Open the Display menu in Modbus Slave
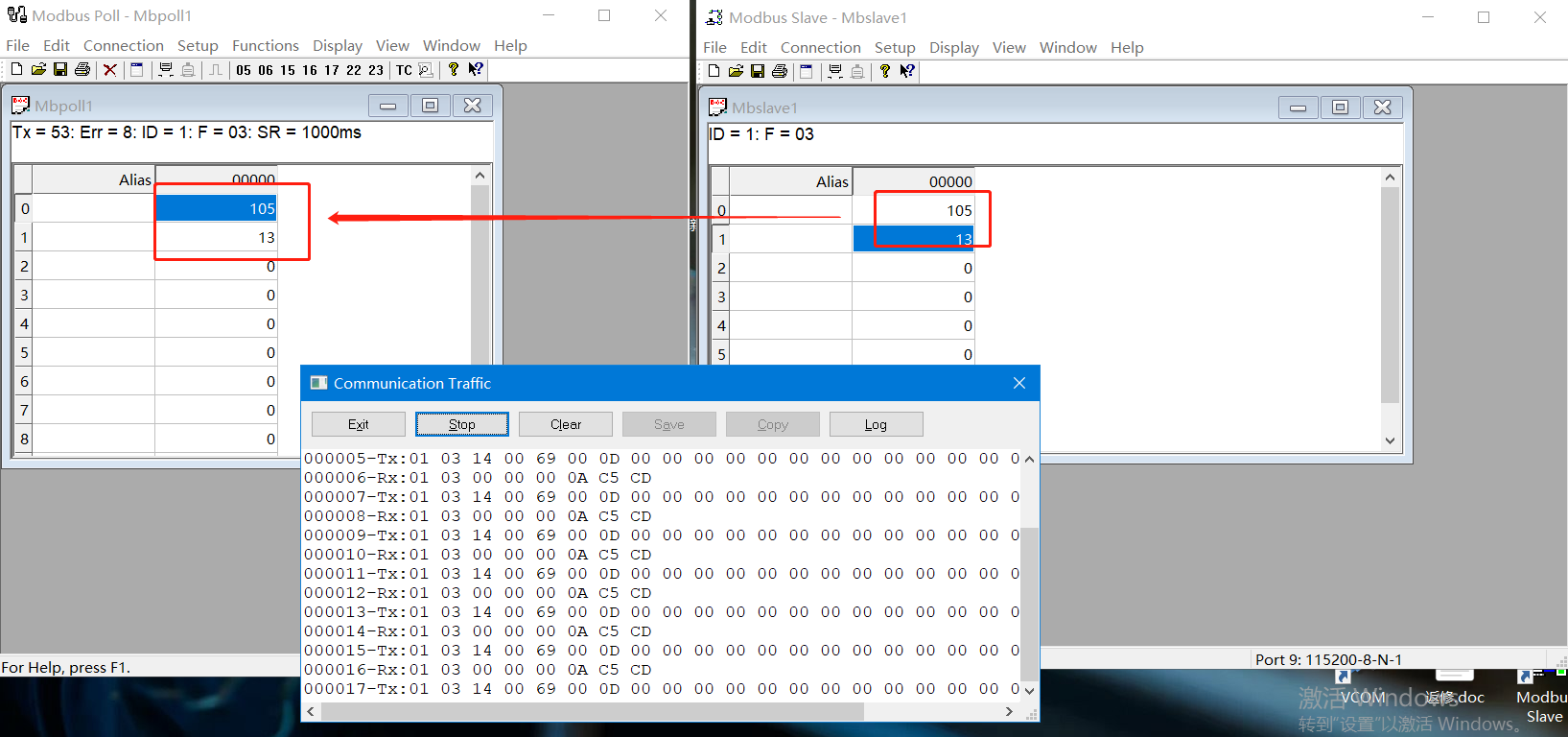1568x737 pixels. click(x=953, y=47)
